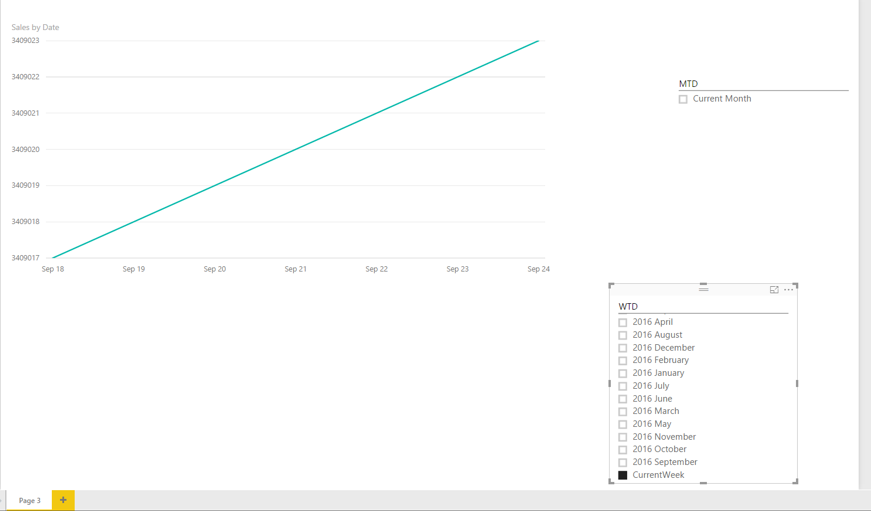This screenshot has width=871, height=511.
Task: Click the 3409021 y-axis value
Action: coord(26,113)
